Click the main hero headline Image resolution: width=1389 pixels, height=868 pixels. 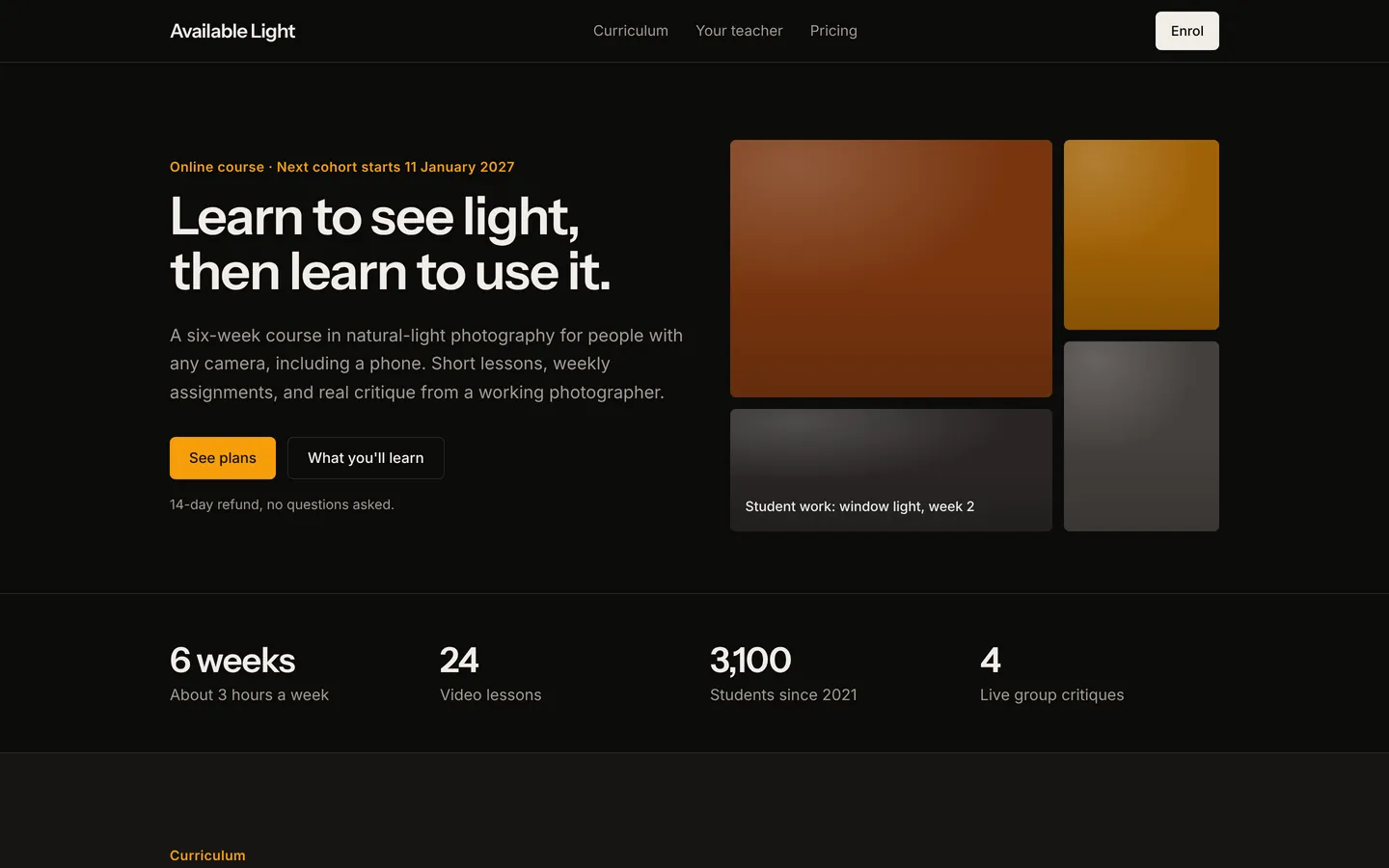391,244
